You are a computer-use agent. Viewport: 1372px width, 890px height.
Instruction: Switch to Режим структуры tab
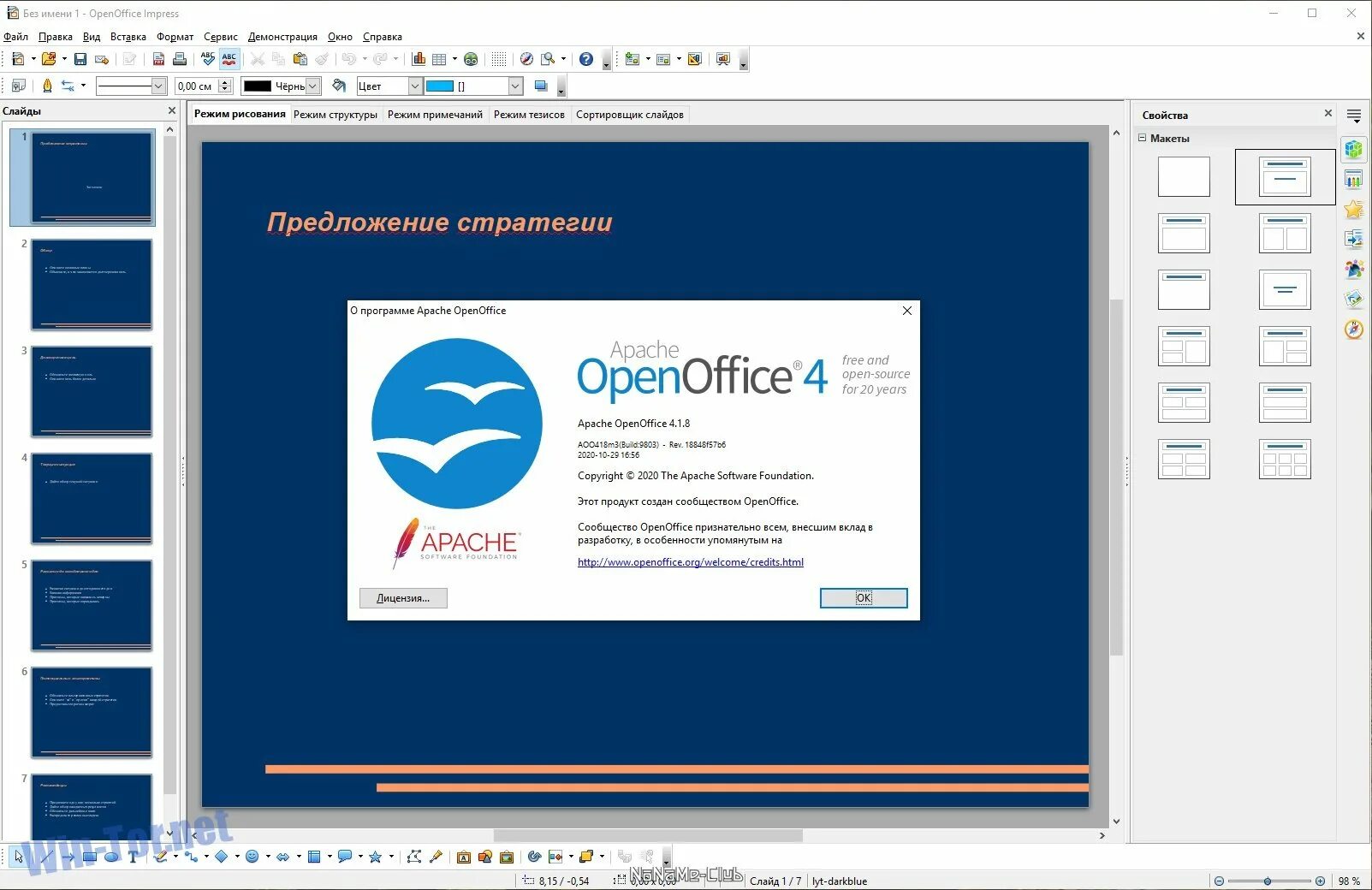[x=336, y=115]
